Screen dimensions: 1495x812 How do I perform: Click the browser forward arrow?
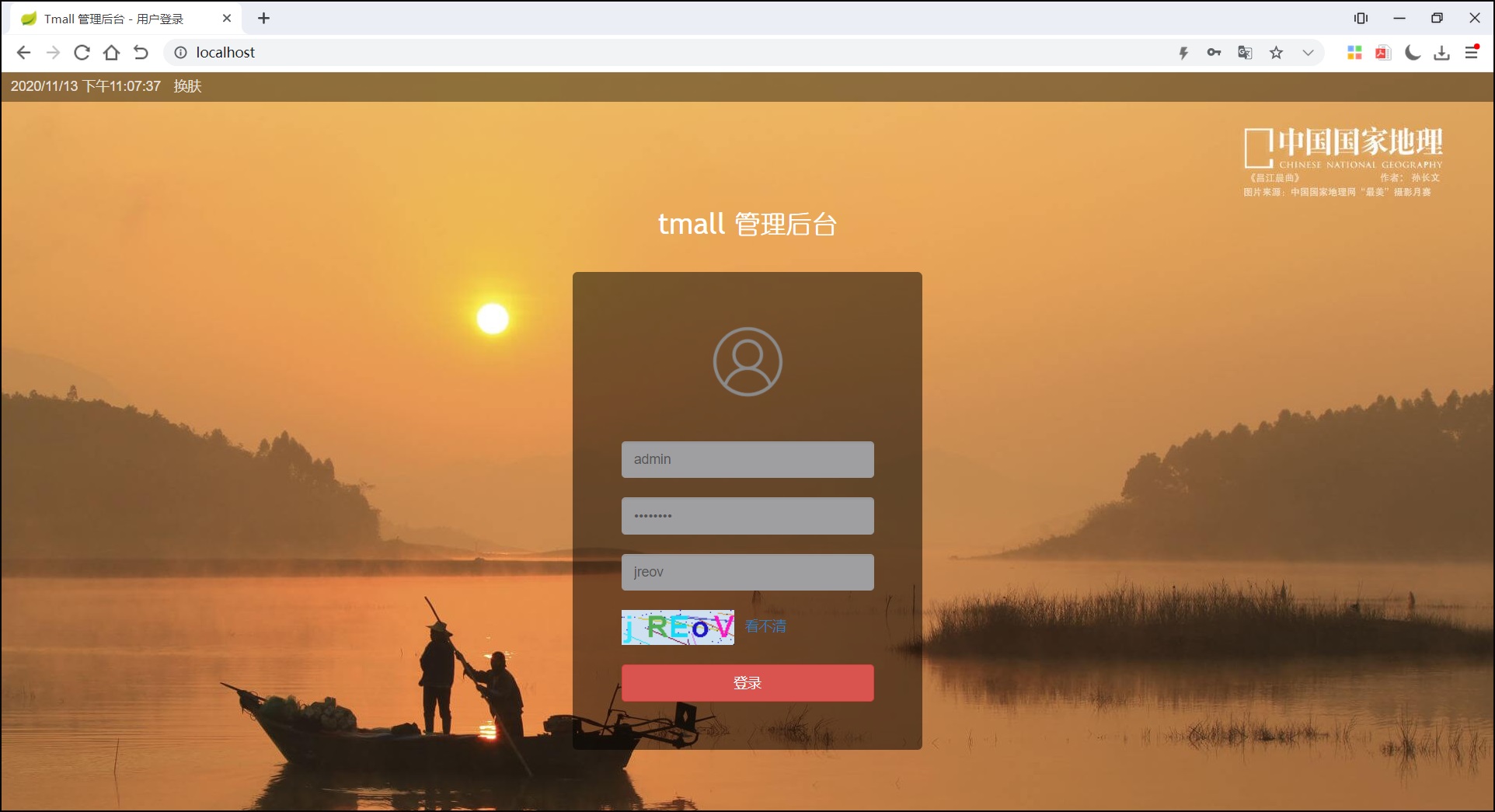53,52
